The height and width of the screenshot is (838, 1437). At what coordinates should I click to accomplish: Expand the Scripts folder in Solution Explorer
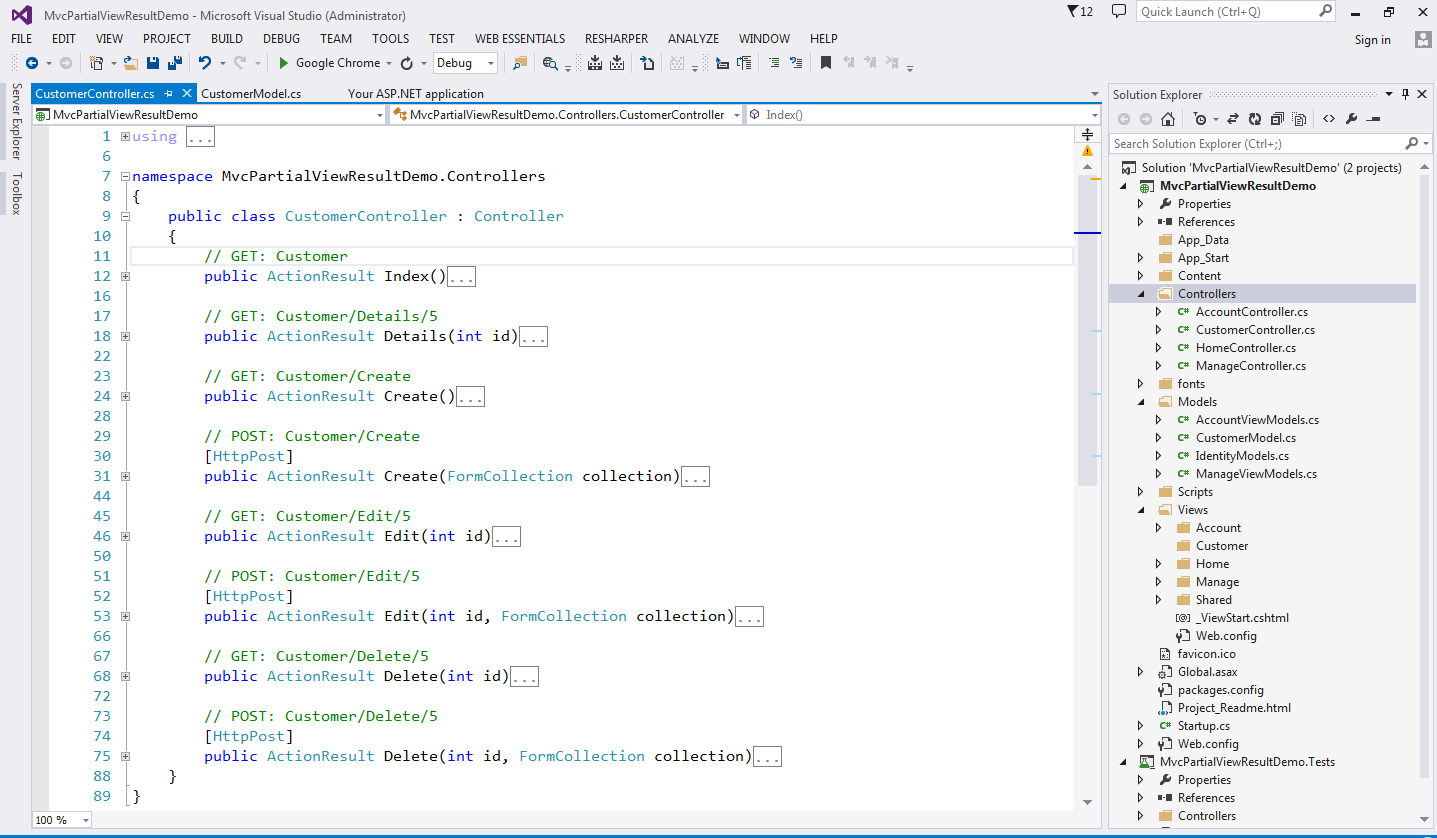[1141, 492]
